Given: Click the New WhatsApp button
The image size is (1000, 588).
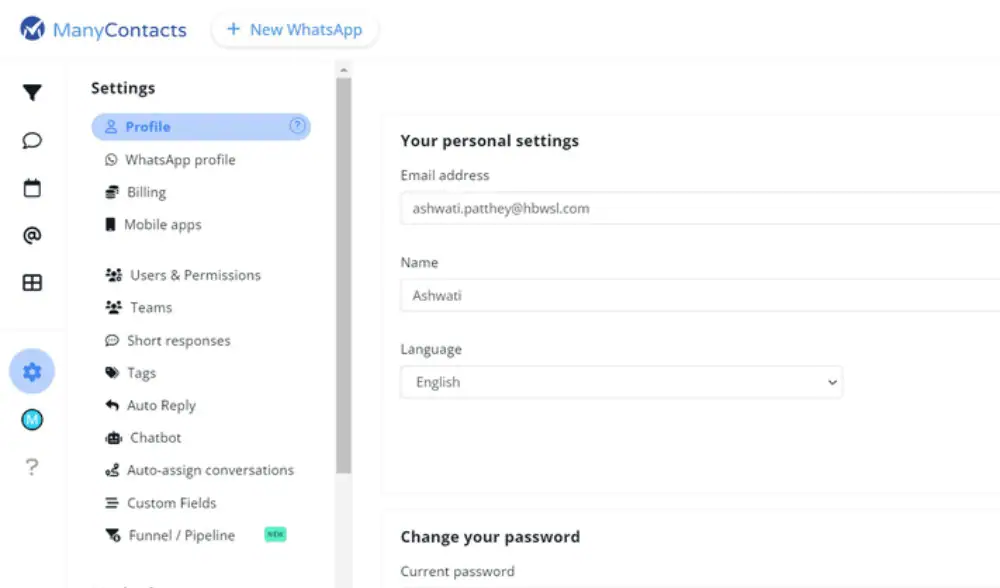Looking at the screenshot, I should point(294,30).
